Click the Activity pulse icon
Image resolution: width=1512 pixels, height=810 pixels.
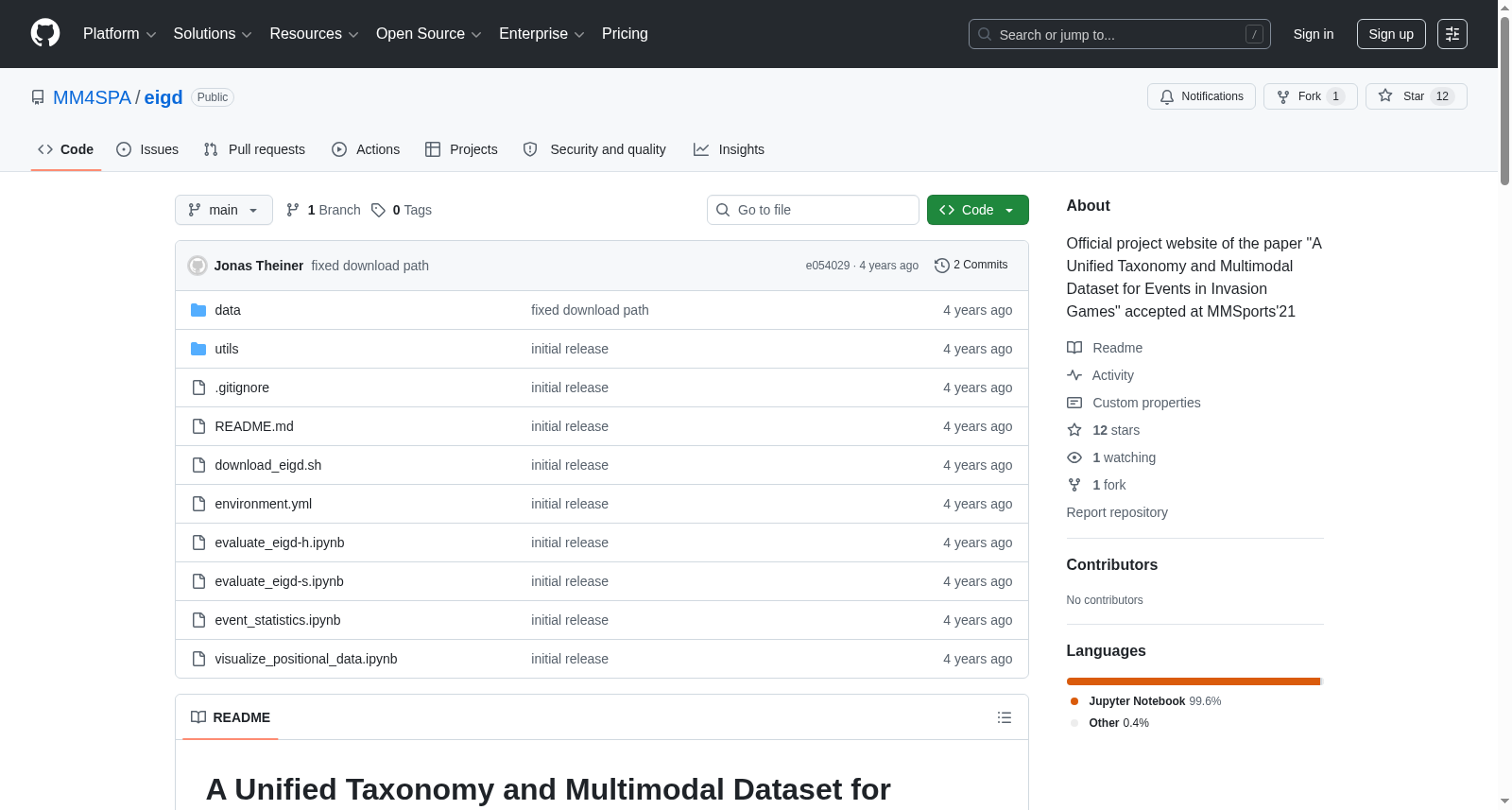tap(1074, 375)
